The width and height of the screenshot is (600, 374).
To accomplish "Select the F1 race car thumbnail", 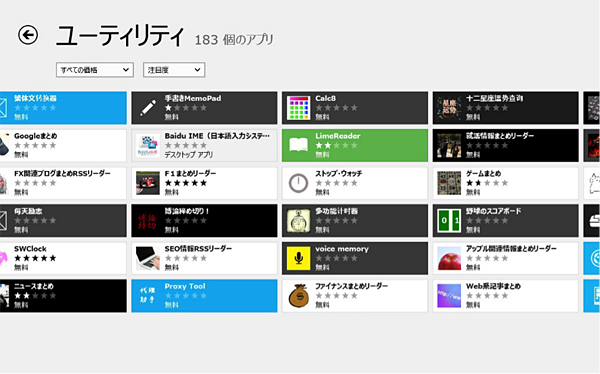I will (x=148, y=183).
